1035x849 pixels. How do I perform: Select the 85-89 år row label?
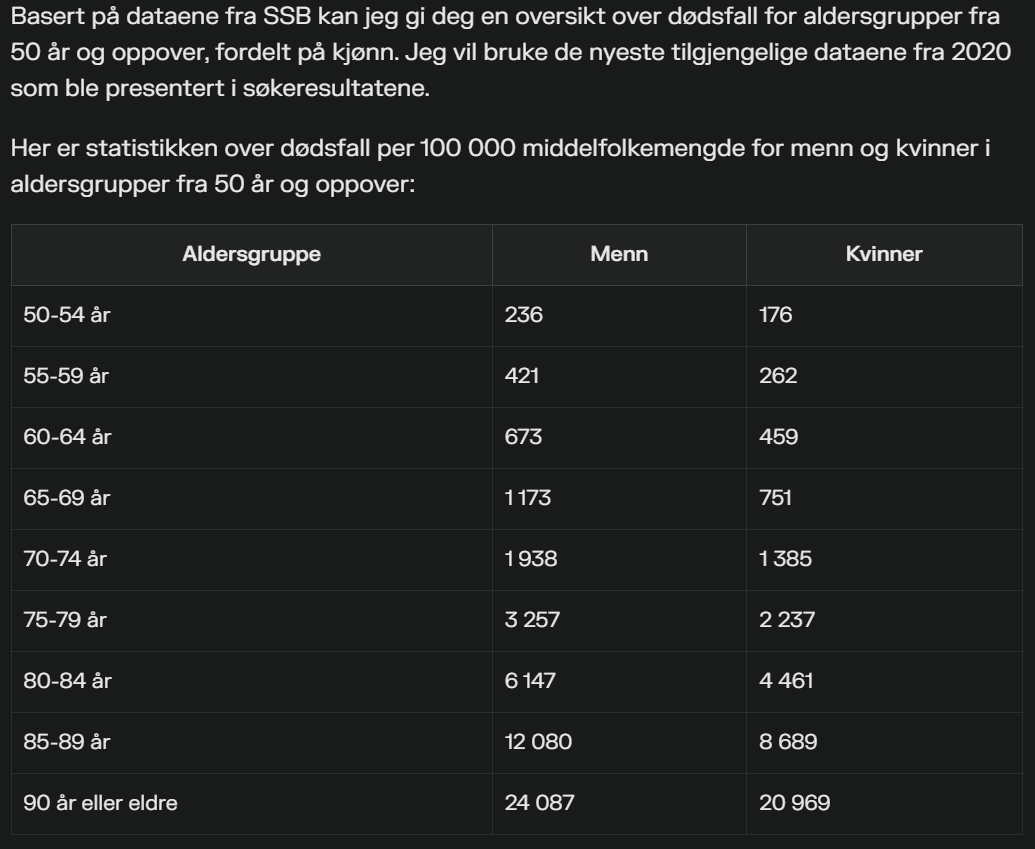(67, 742)
